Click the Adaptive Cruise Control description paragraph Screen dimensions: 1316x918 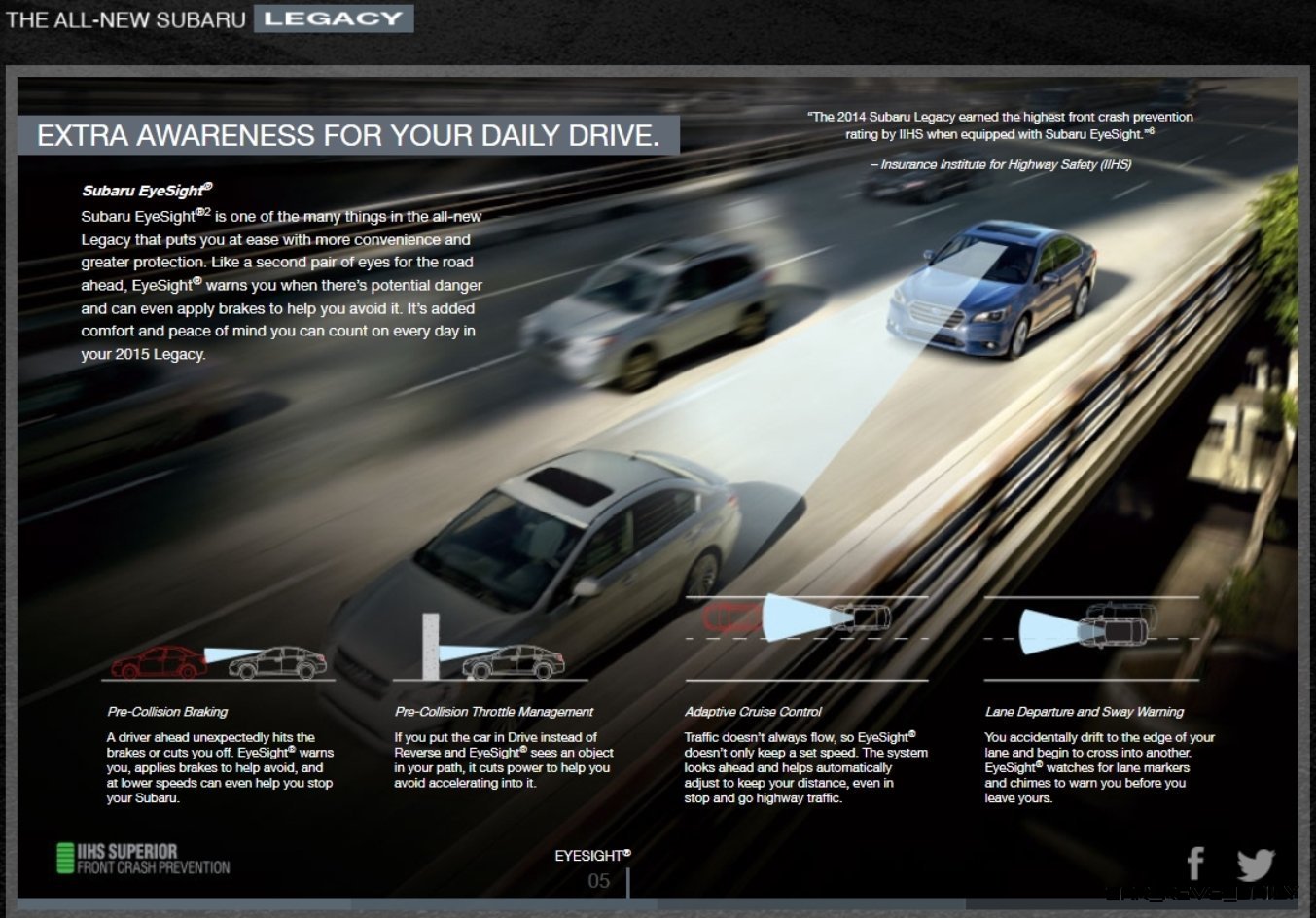[805, 767]
